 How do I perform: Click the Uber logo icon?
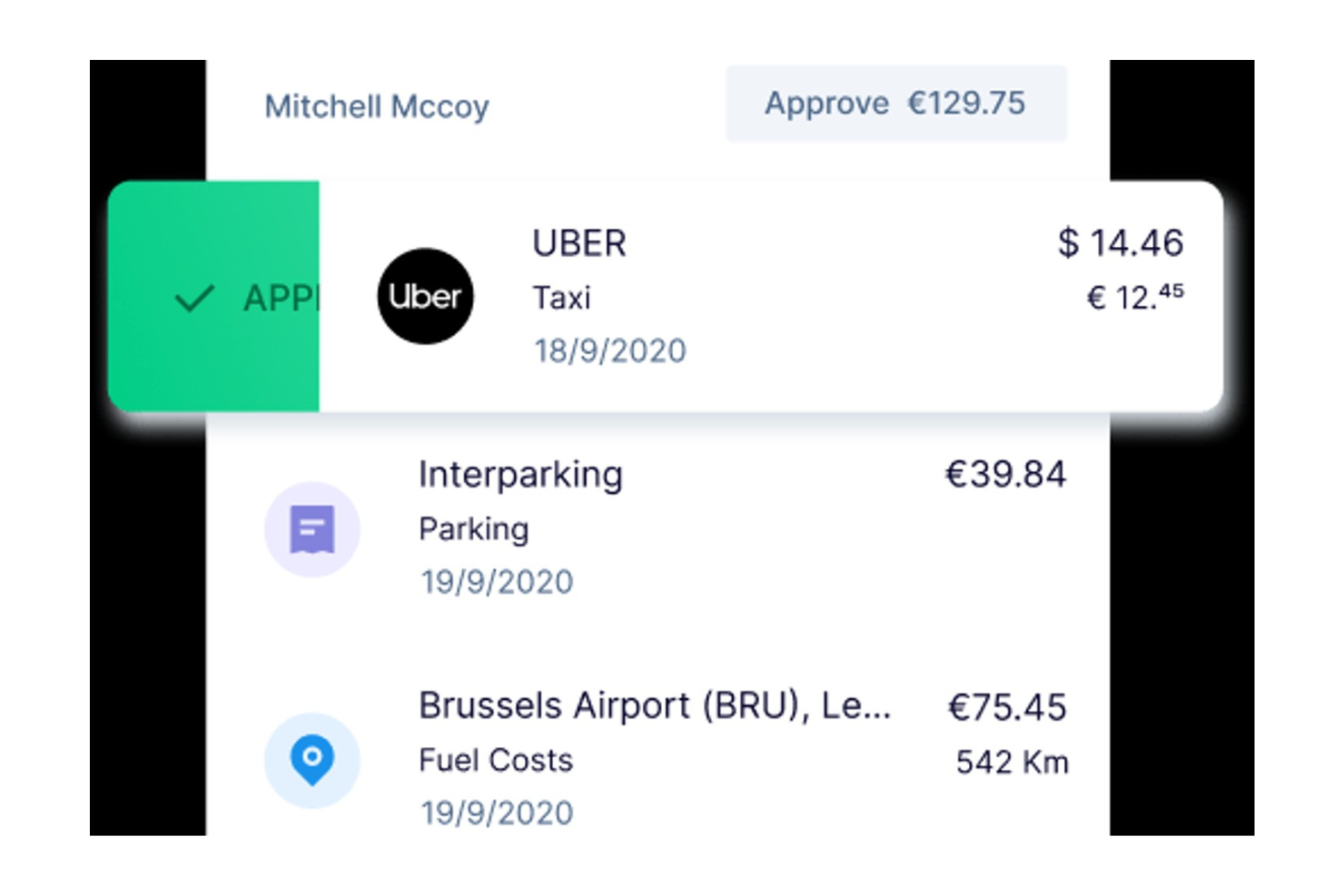(x=424, y=296)
